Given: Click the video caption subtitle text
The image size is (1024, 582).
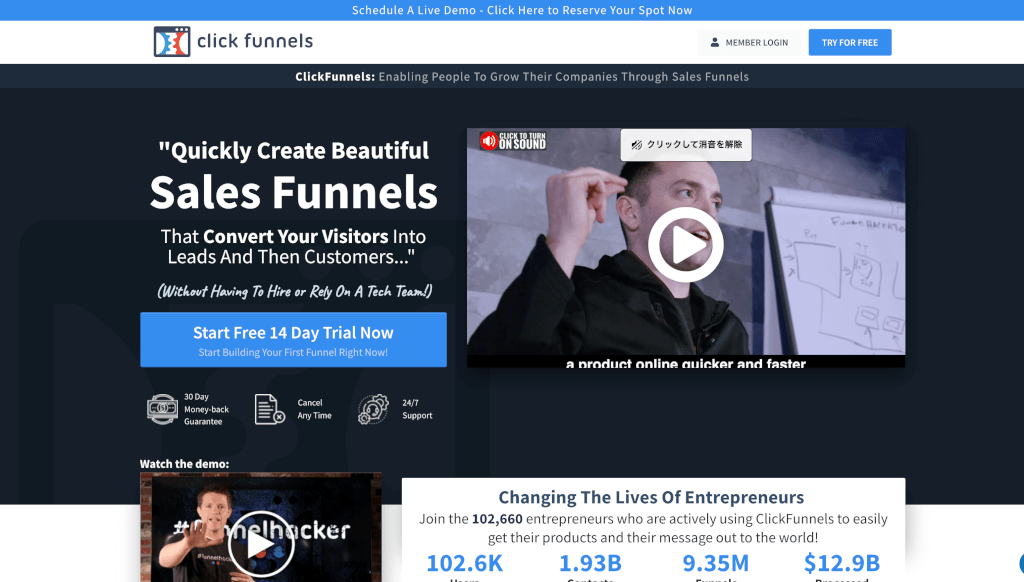Looking at the screenshot, I should pyautogui.click(x=686, y=363).
